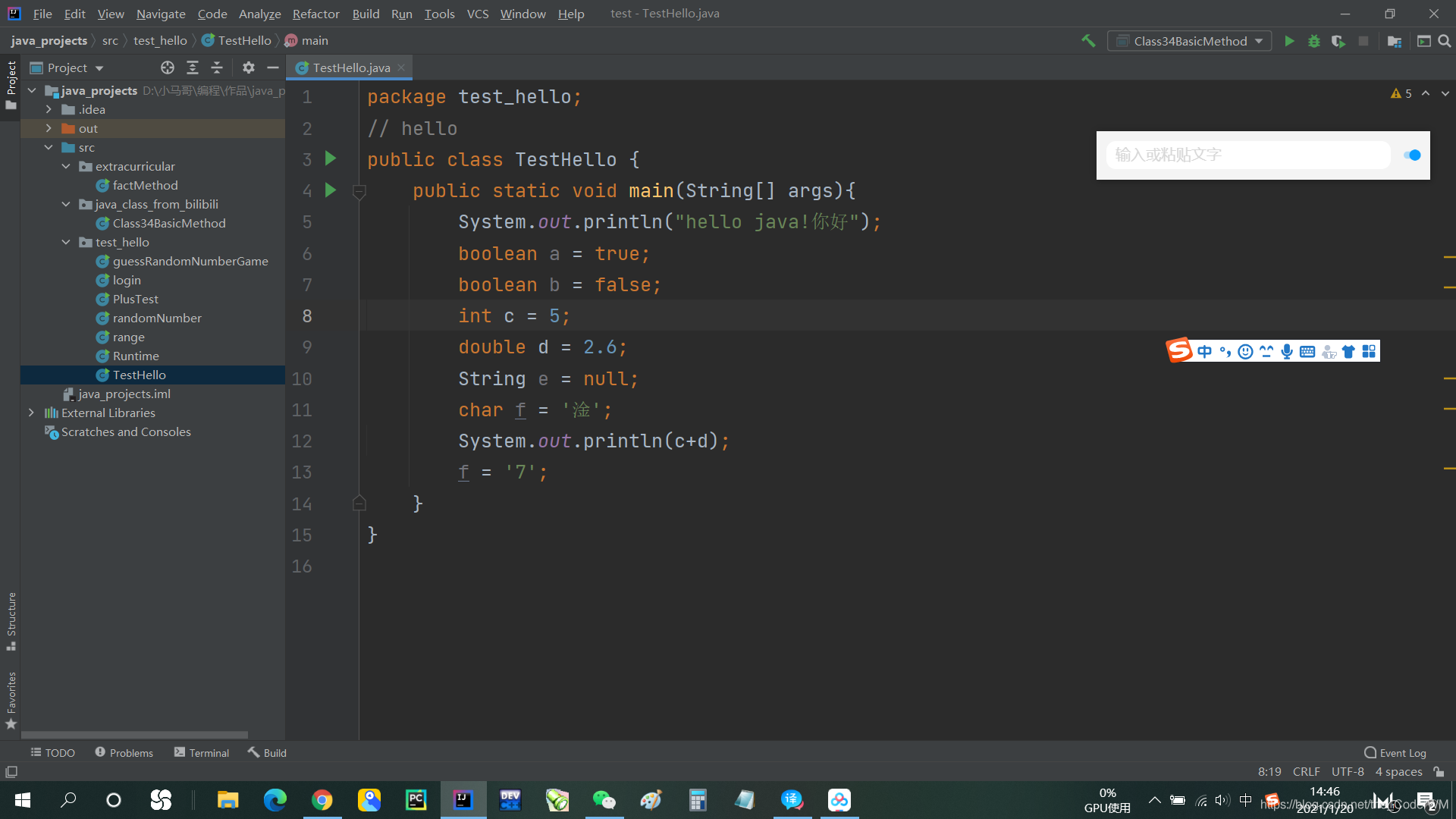This screenshot has width=1456, height=819.
Task: Click the Debug bug icon
Action: point(1314,41)
